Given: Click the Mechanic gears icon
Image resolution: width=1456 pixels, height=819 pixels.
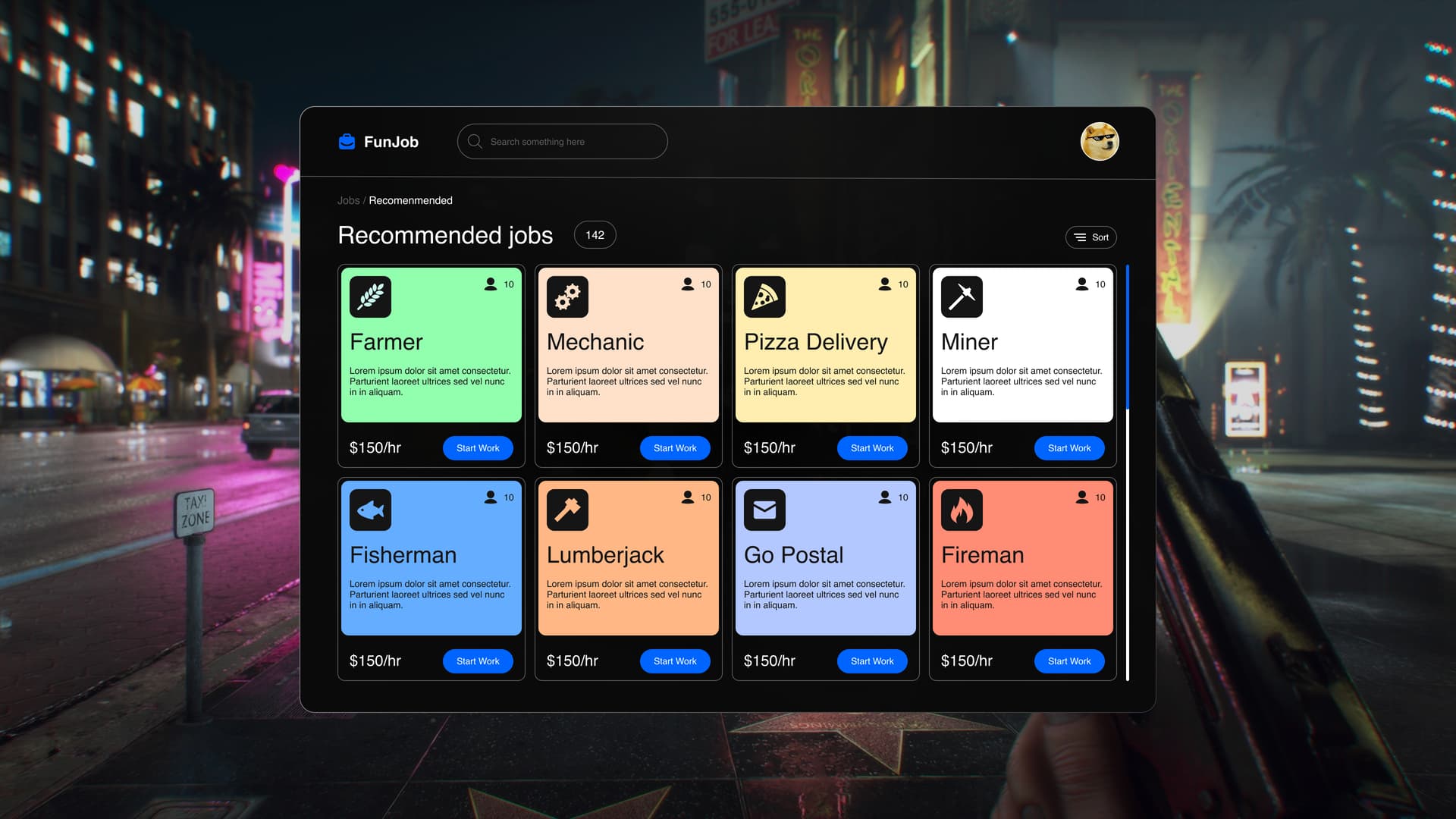Looking at the screenshot, I should coord(567,297).
